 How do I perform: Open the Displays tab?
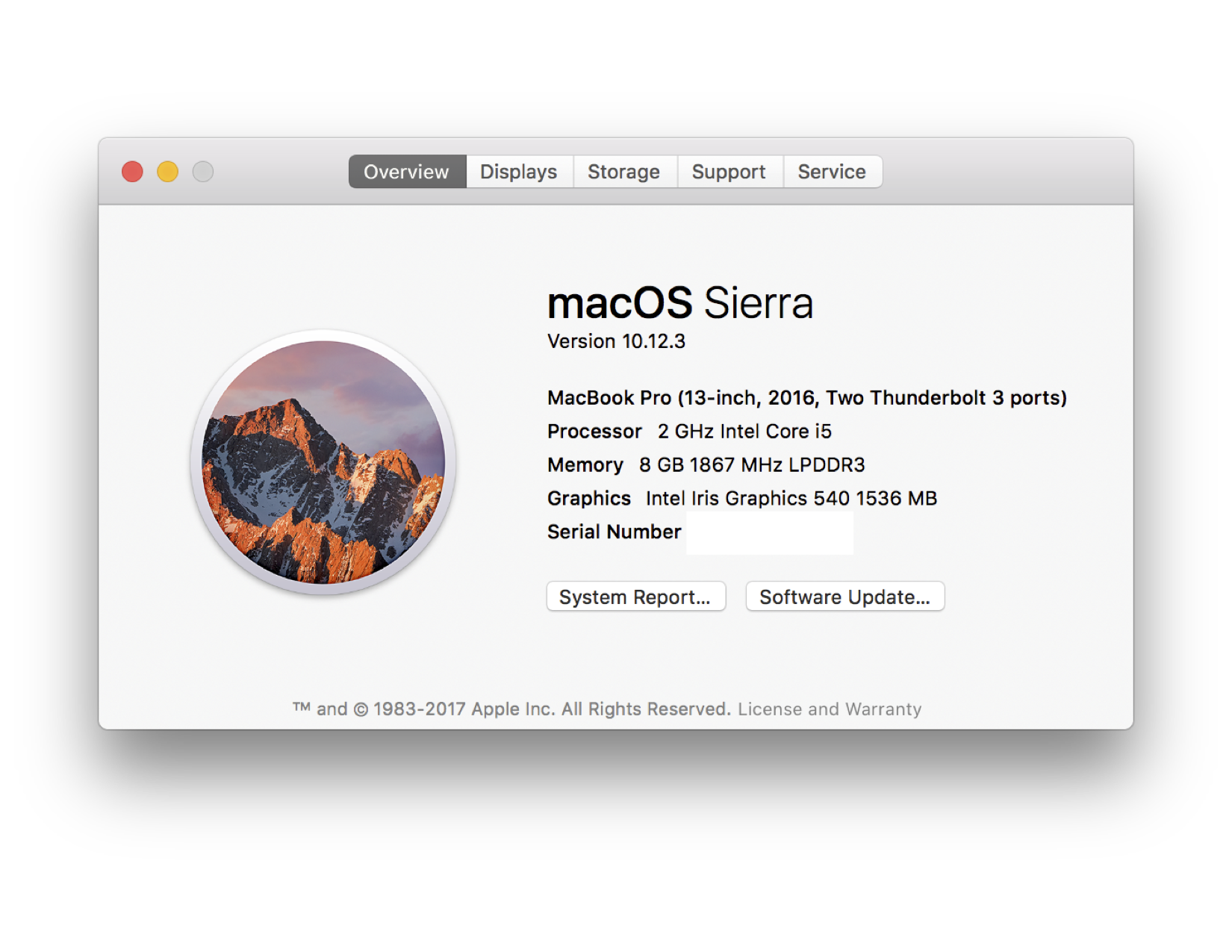(x=519, y=172)
